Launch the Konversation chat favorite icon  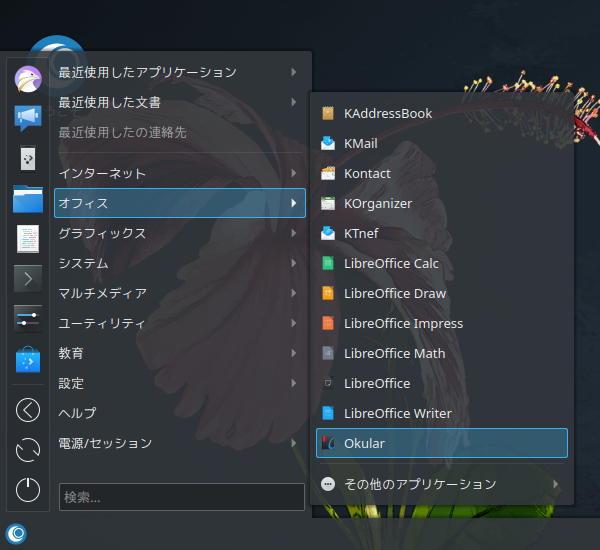click(x=28, y=118)
